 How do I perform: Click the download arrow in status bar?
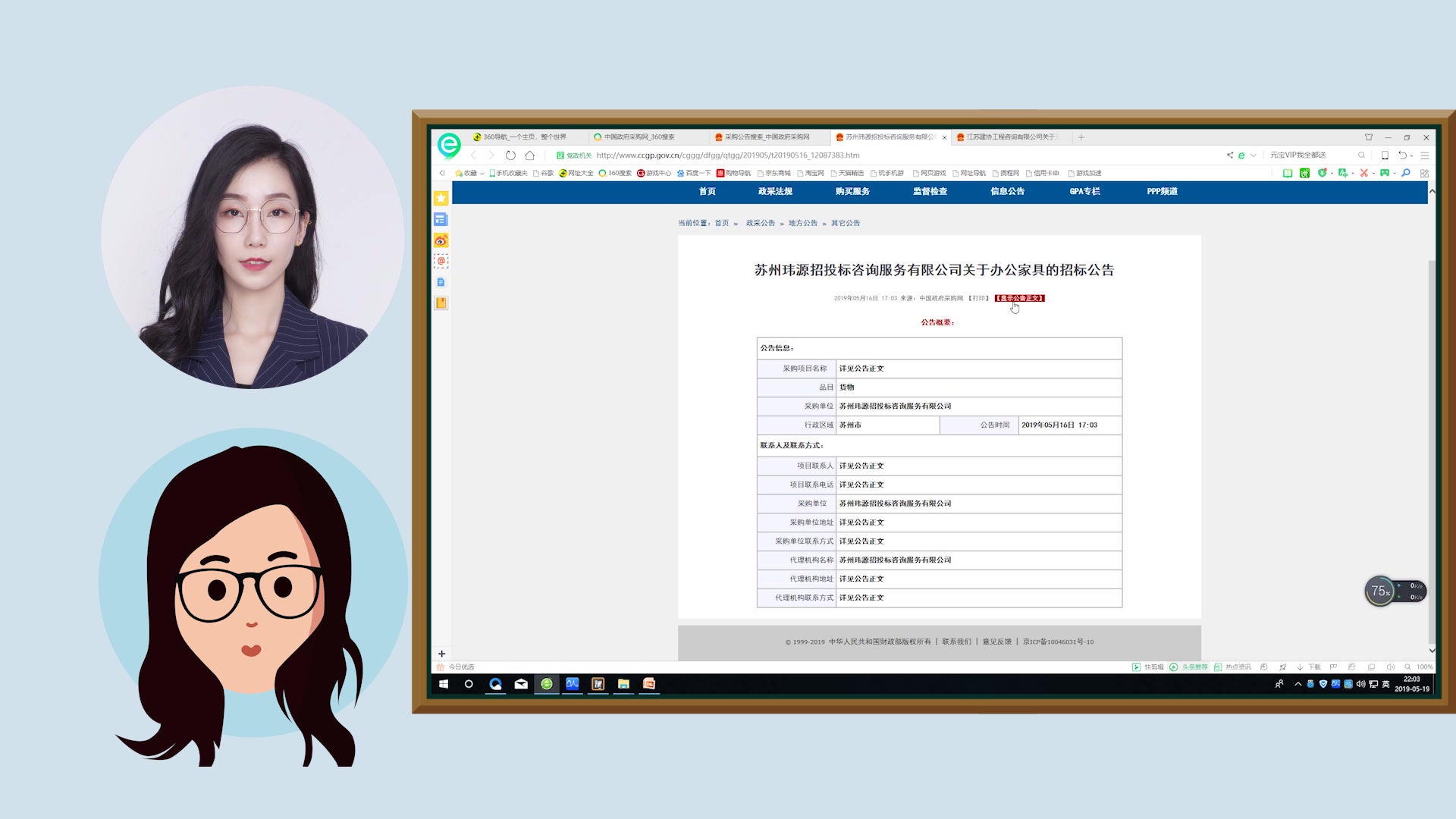(1300, 667)
